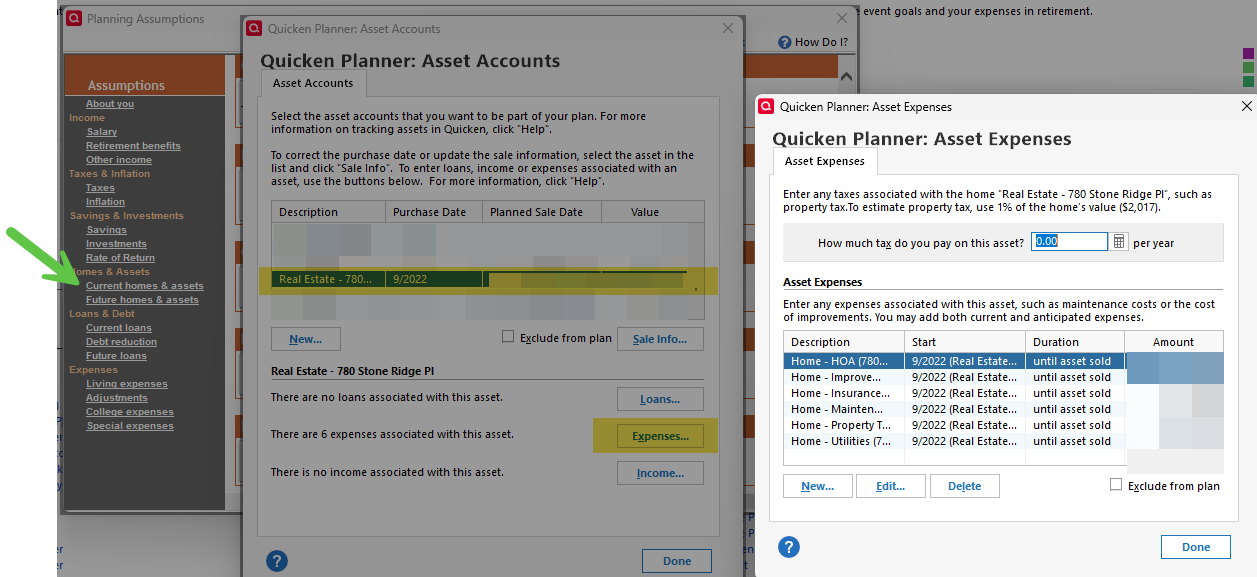Close the Planning Assumptions window
This screenshot has width=1257, height=577.
pyautogui.click(x=842, y=18)
